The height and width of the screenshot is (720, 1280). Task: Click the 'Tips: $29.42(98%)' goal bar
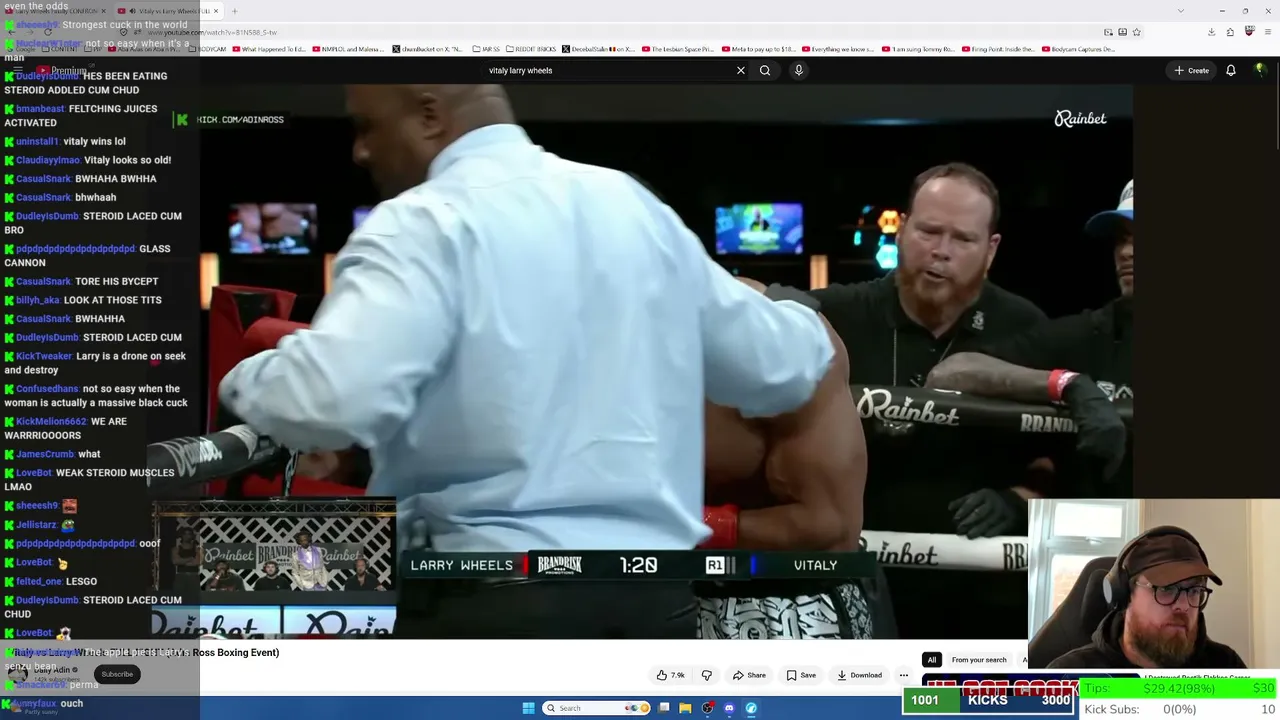tap(1179, 688)
